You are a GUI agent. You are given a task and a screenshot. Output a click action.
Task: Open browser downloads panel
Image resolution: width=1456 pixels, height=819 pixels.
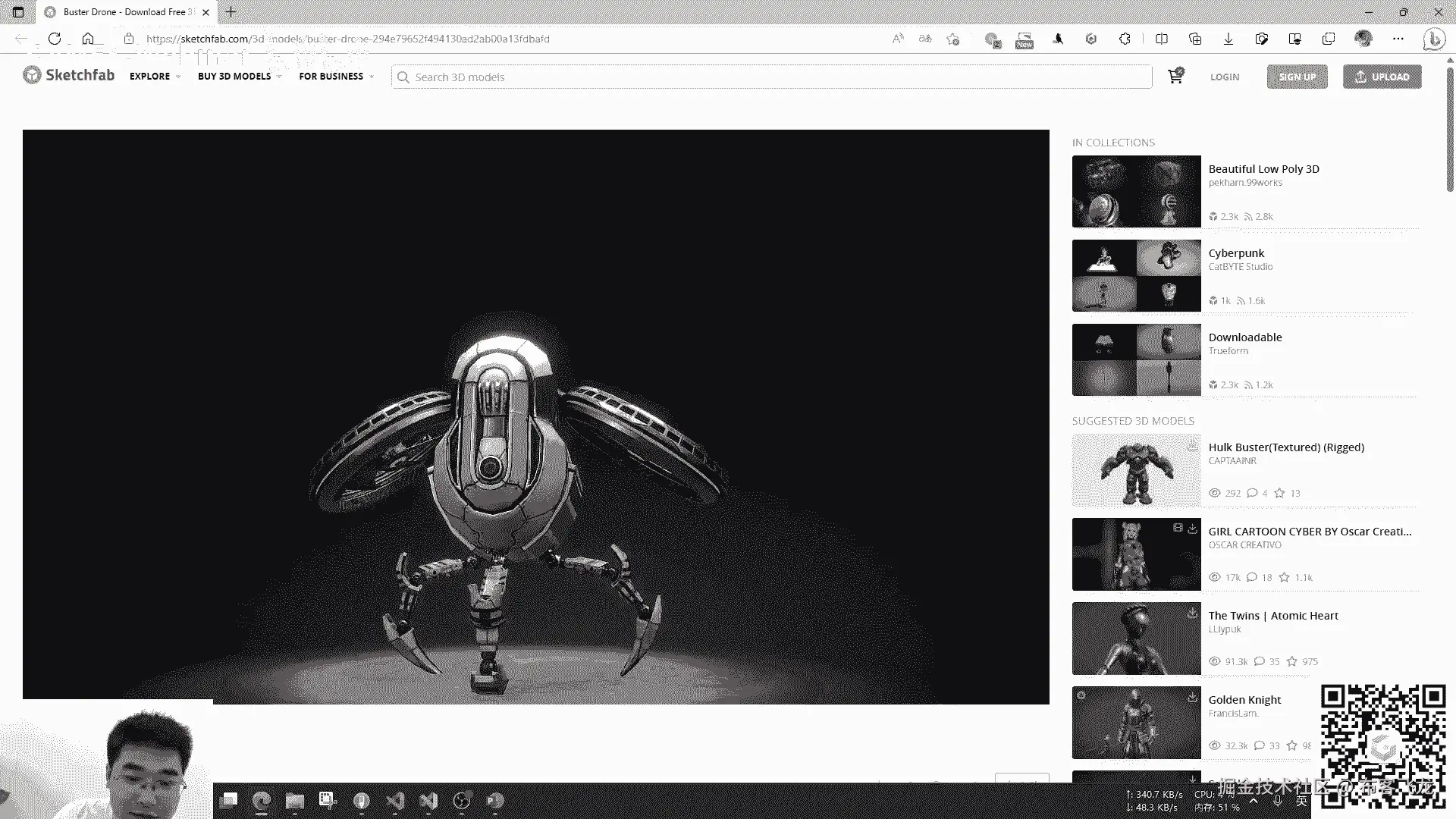(1228, 39)
